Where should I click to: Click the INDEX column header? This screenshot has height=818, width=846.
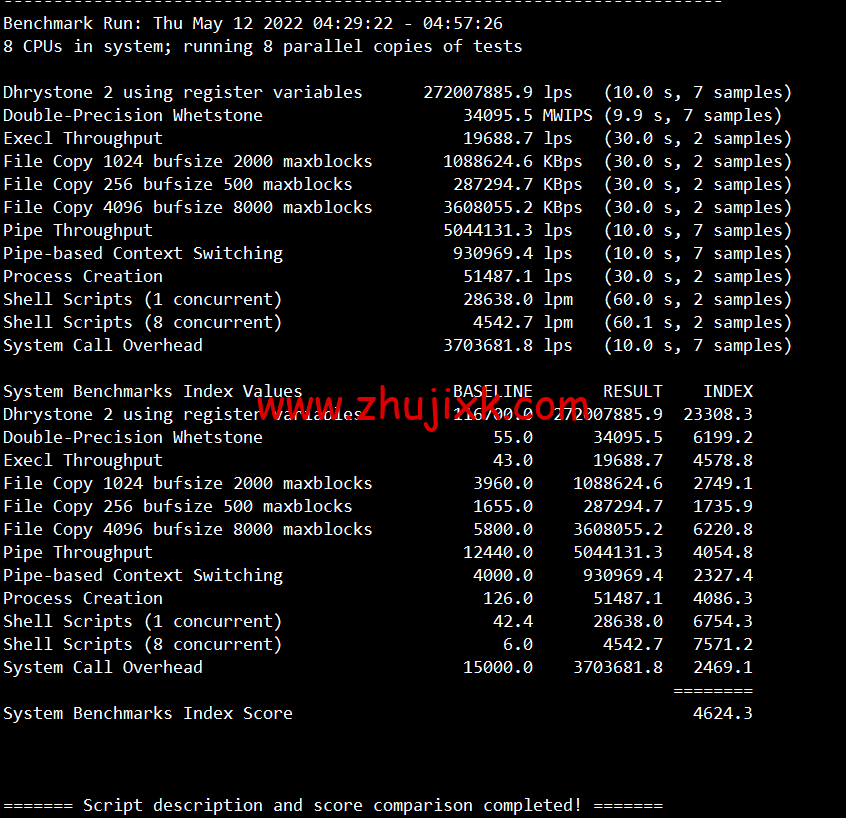point(727,391)
